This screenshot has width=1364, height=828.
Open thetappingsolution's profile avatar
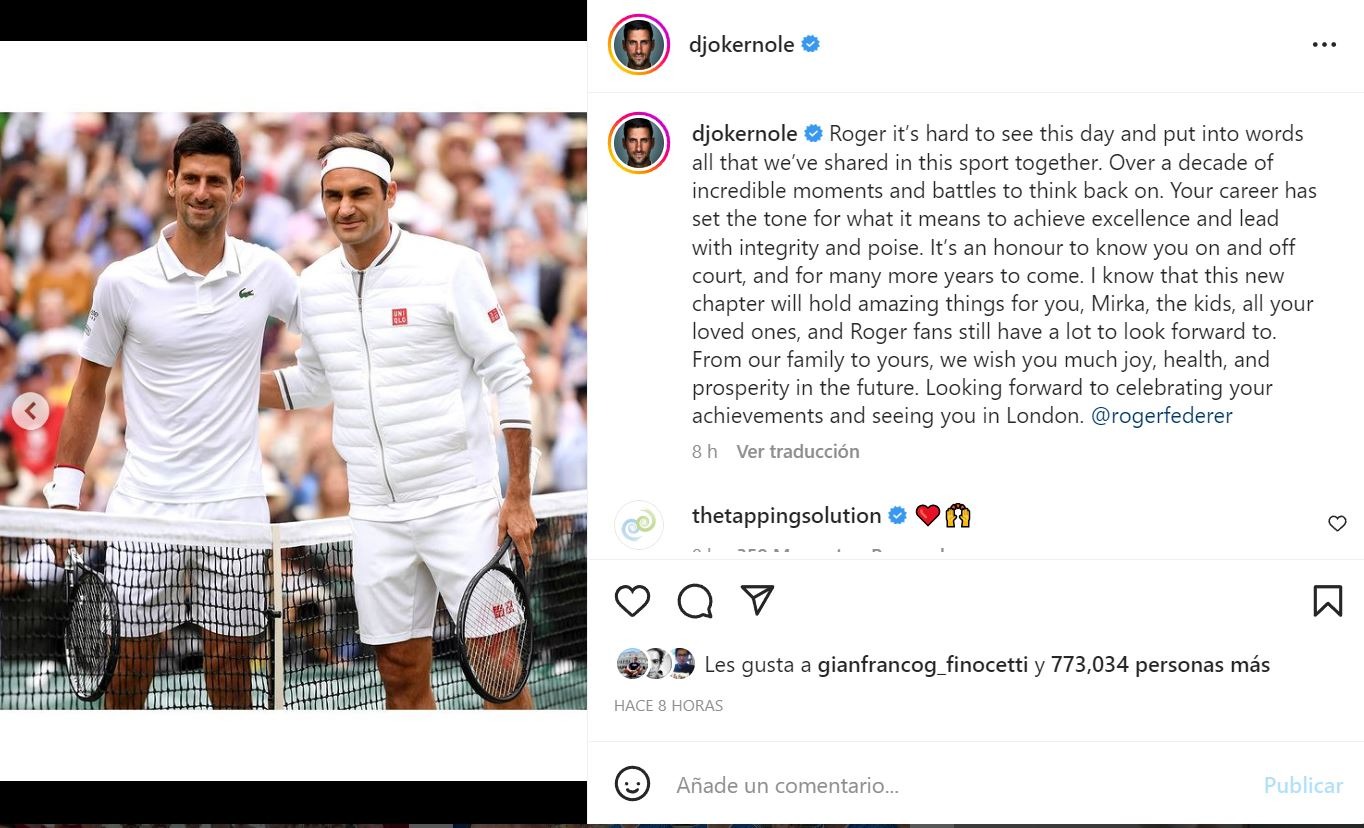pyautogui.click(x=638, y=524)
